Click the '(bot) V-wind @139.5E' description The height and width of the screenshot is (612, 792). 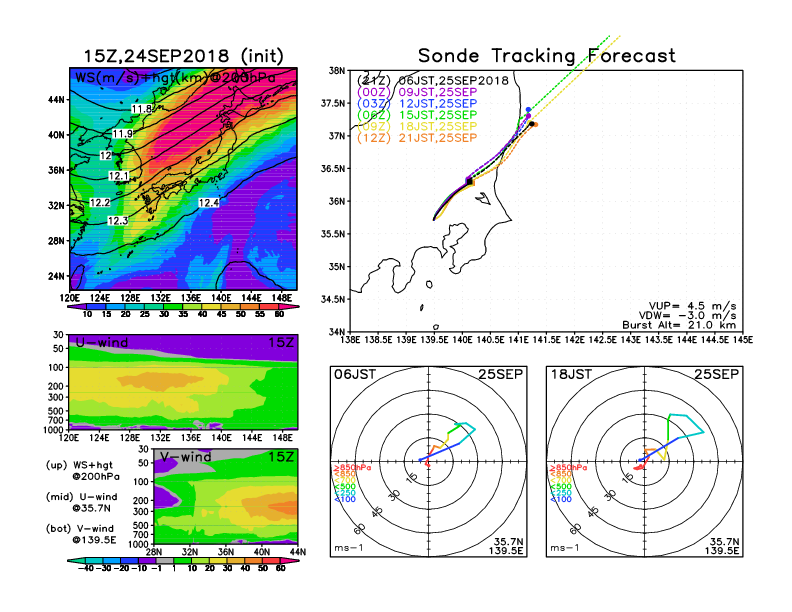click(81, 534)
